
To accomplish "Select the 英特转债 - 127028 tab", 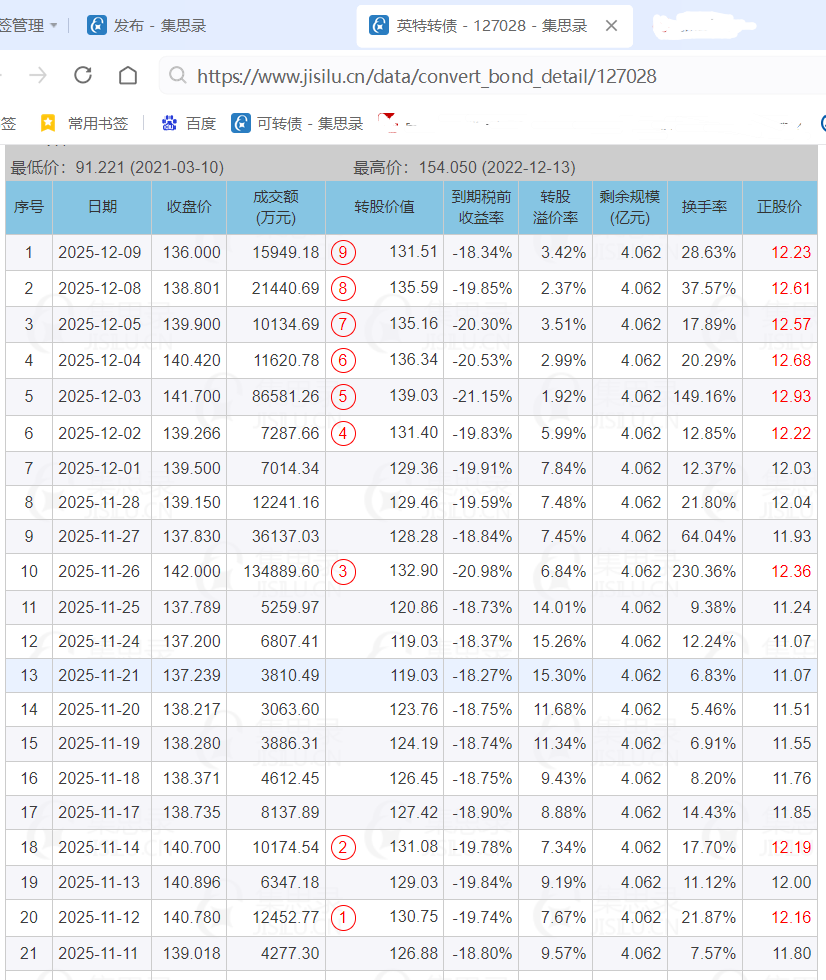I will [x=478, y=25].
